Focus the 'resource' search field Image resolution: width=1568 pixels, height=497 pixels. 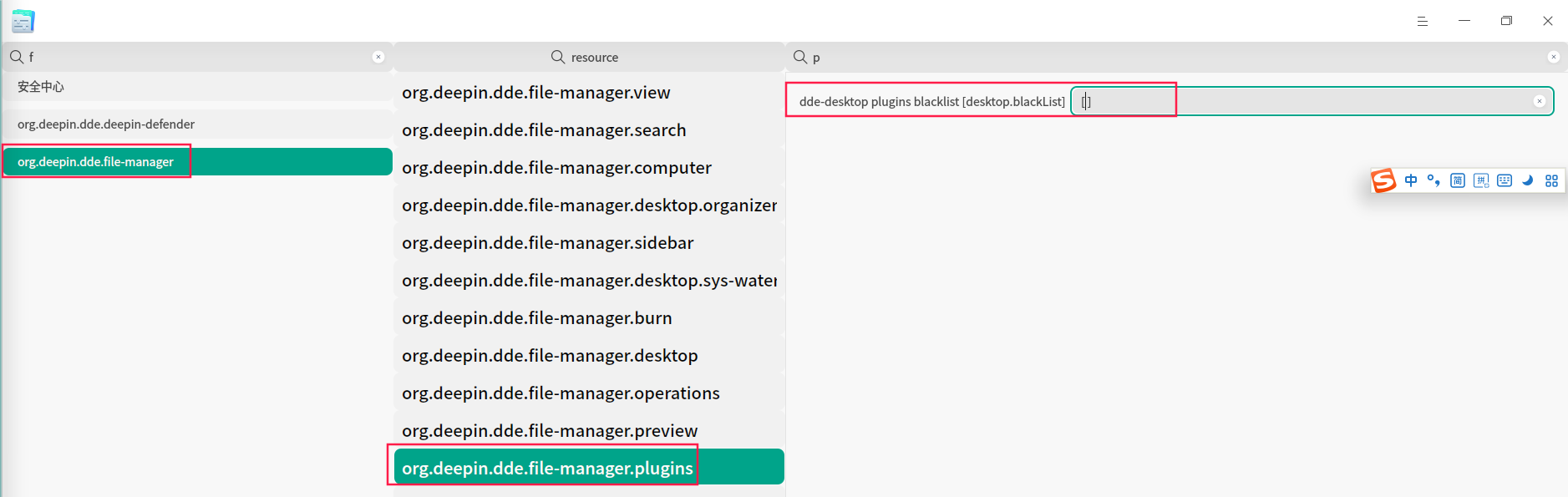[x=589, y=57]
